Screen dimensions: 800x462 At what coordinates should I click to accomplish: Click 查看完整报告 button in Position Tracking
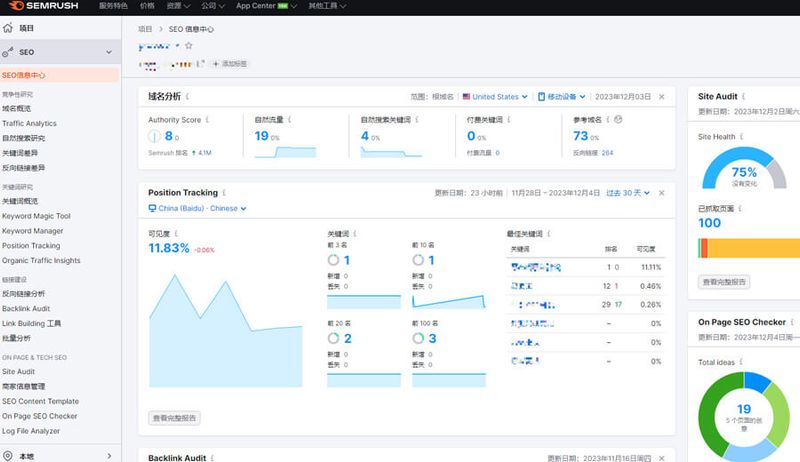(x=174, y=418)
